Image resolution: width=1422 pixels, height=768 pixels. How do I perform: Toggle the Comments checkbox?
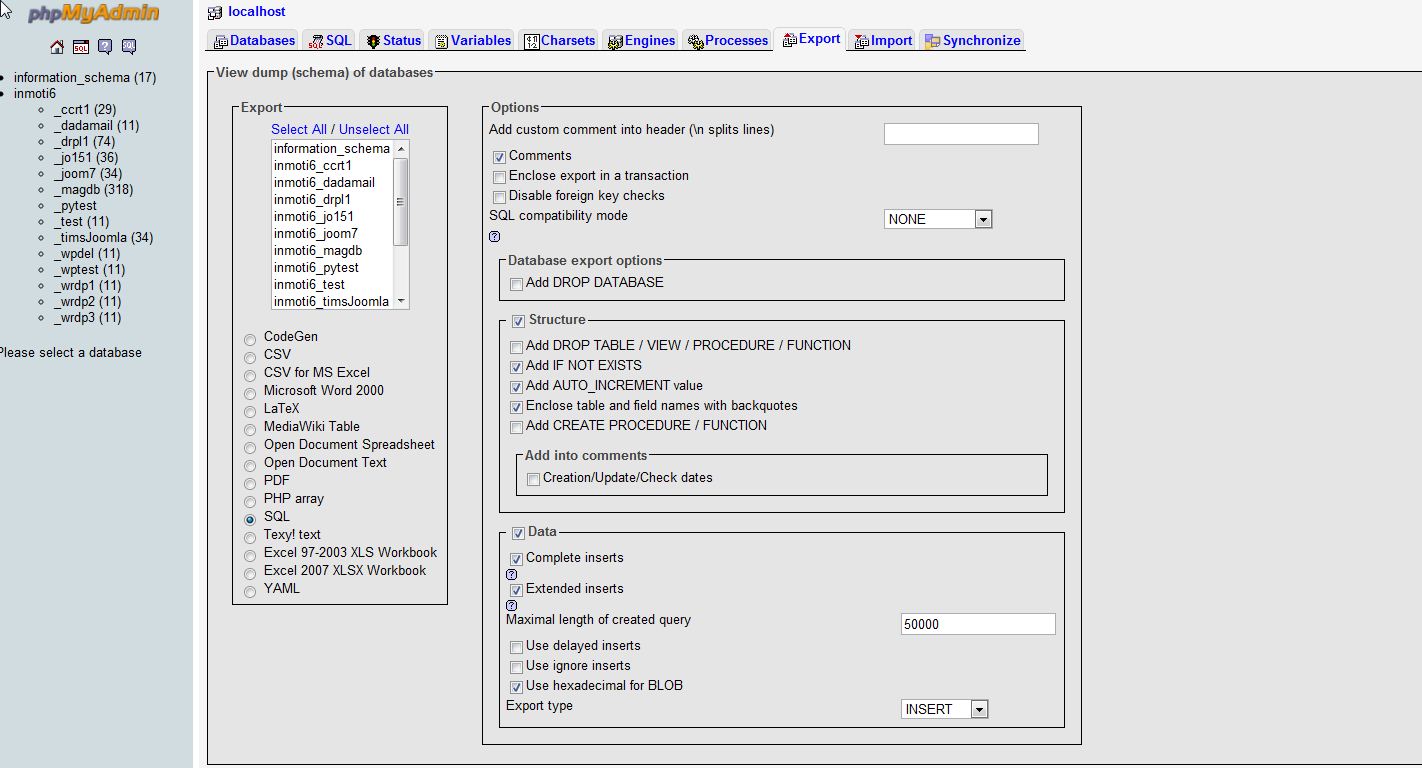coord(499,157)
